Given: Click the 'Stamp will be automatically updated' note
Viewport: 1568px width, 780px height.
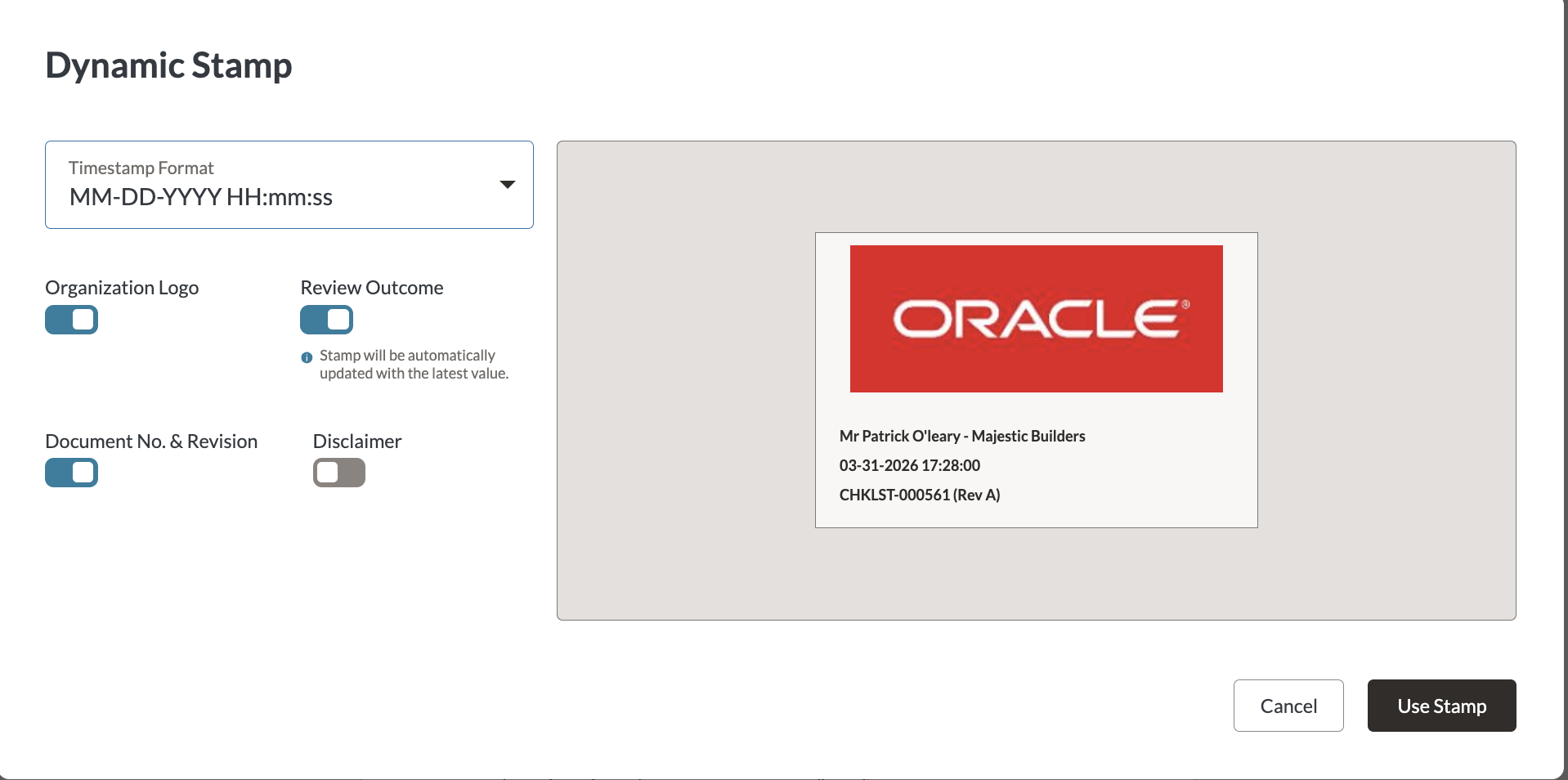Looking at the screenshot, I should pos(414,365).
